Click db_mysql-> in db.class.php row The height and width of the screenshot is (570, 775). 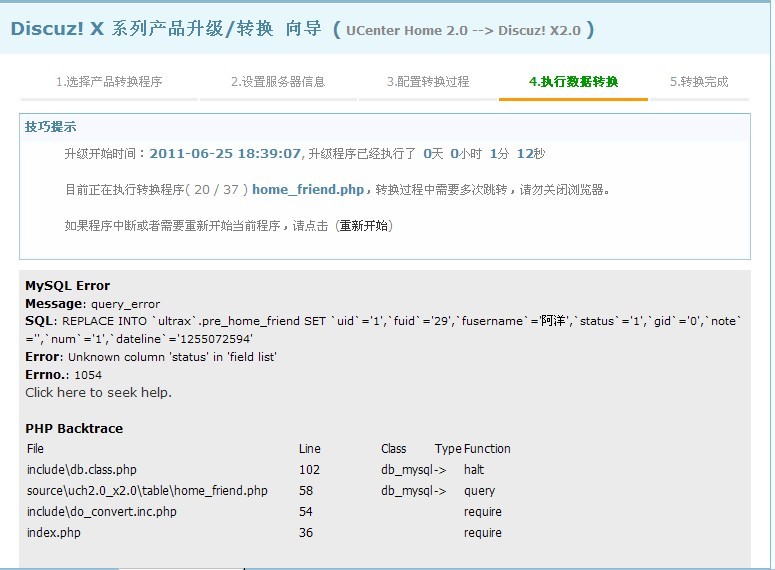coord(414,470)
